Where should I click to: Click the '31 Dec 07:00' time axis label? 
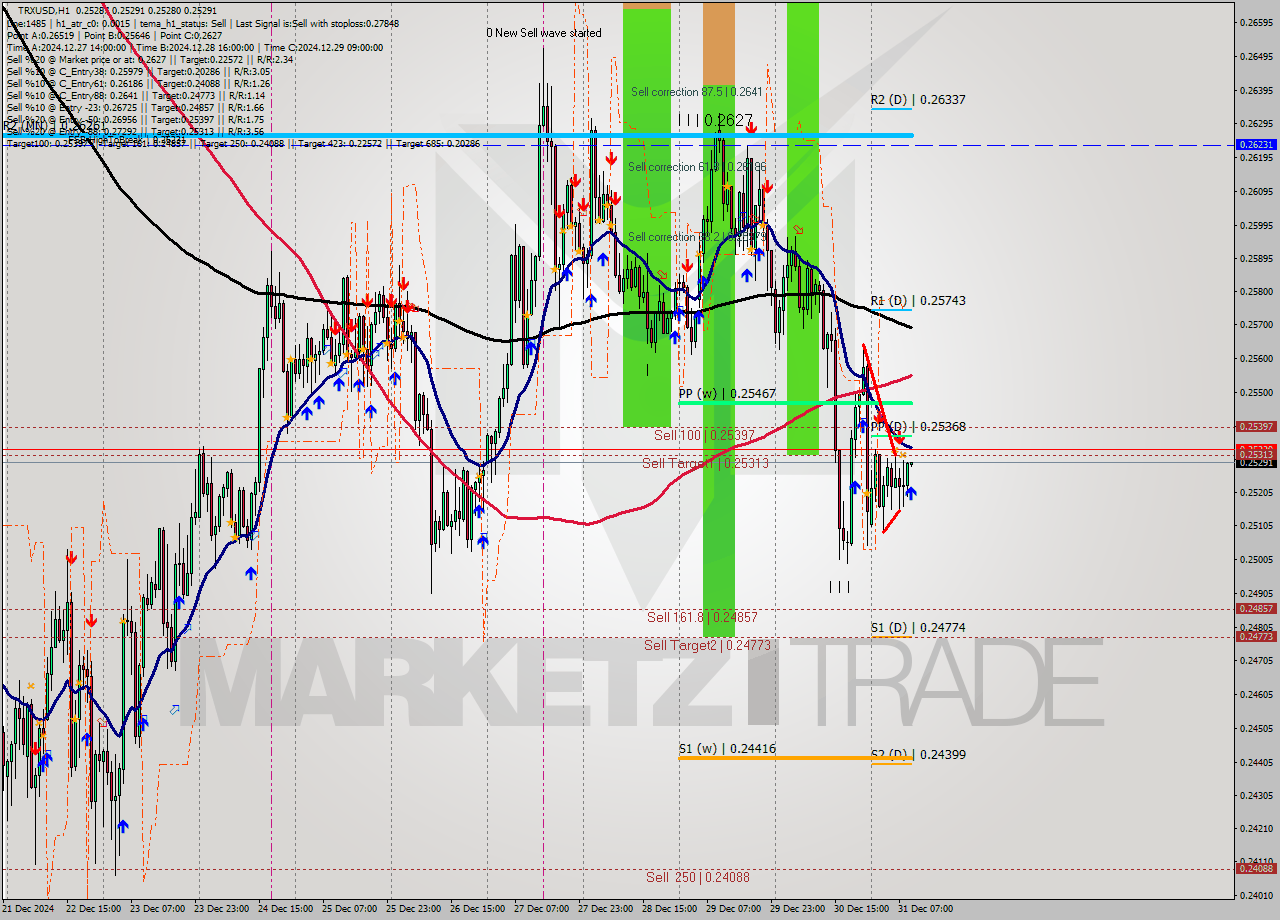coord(926,909)
